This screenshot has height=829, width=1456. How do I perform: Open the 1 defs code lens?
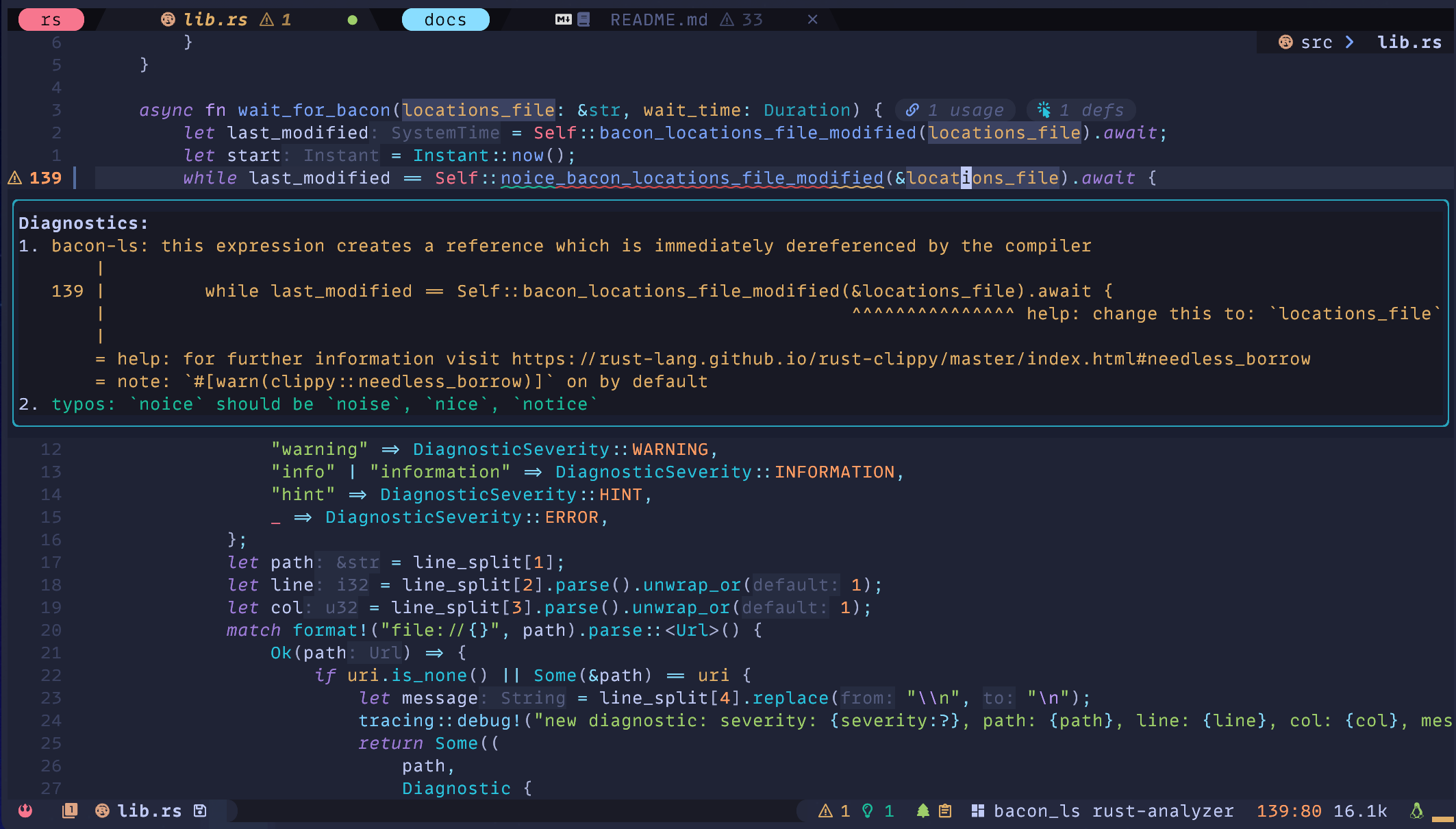point(1081,110)
